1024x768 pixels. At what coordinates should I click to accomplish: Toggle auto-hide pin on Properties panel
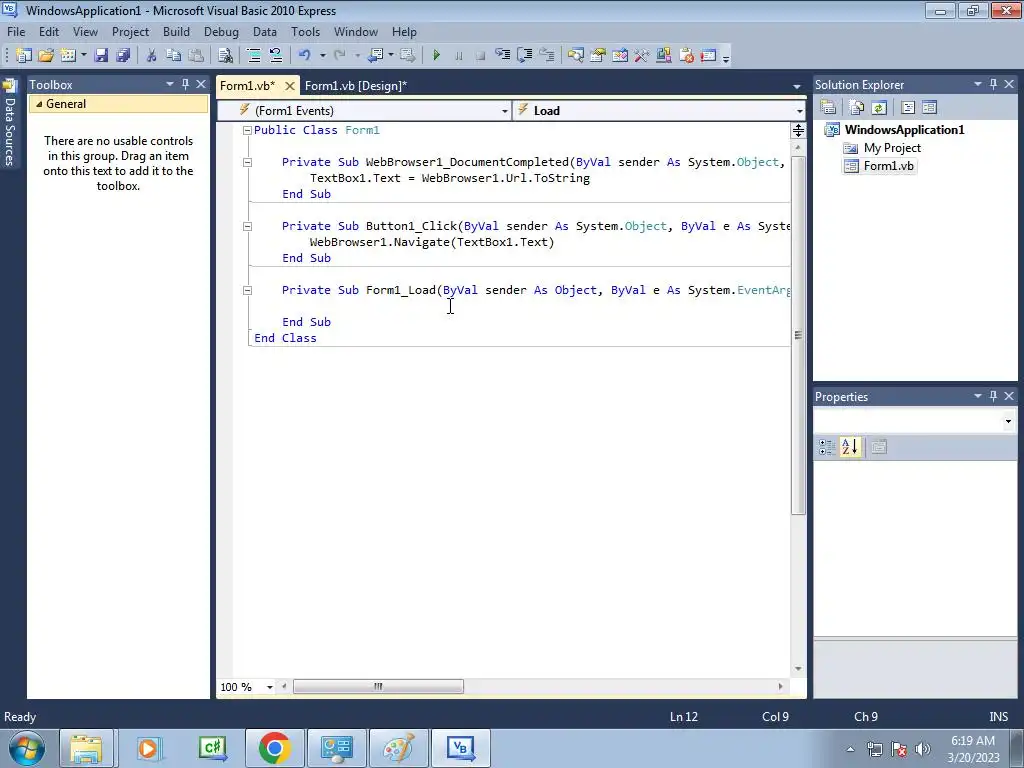[x=993, y=396]
